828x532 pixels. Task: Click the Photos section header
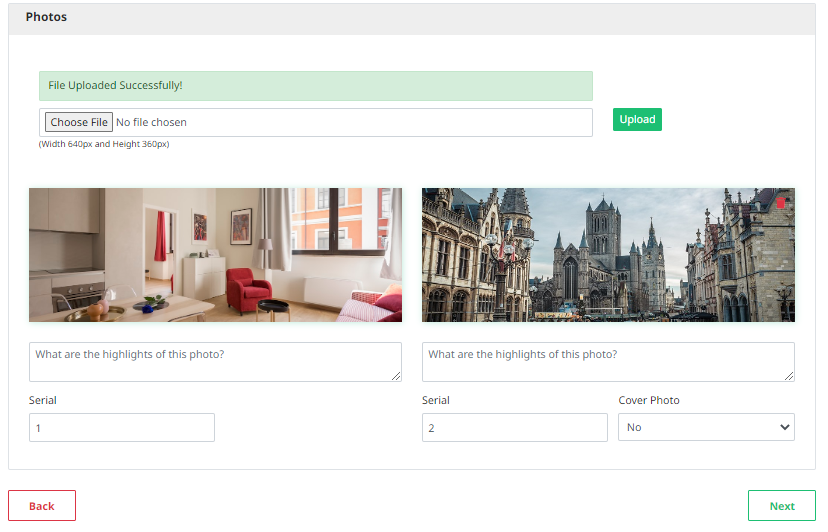(46, 17)
